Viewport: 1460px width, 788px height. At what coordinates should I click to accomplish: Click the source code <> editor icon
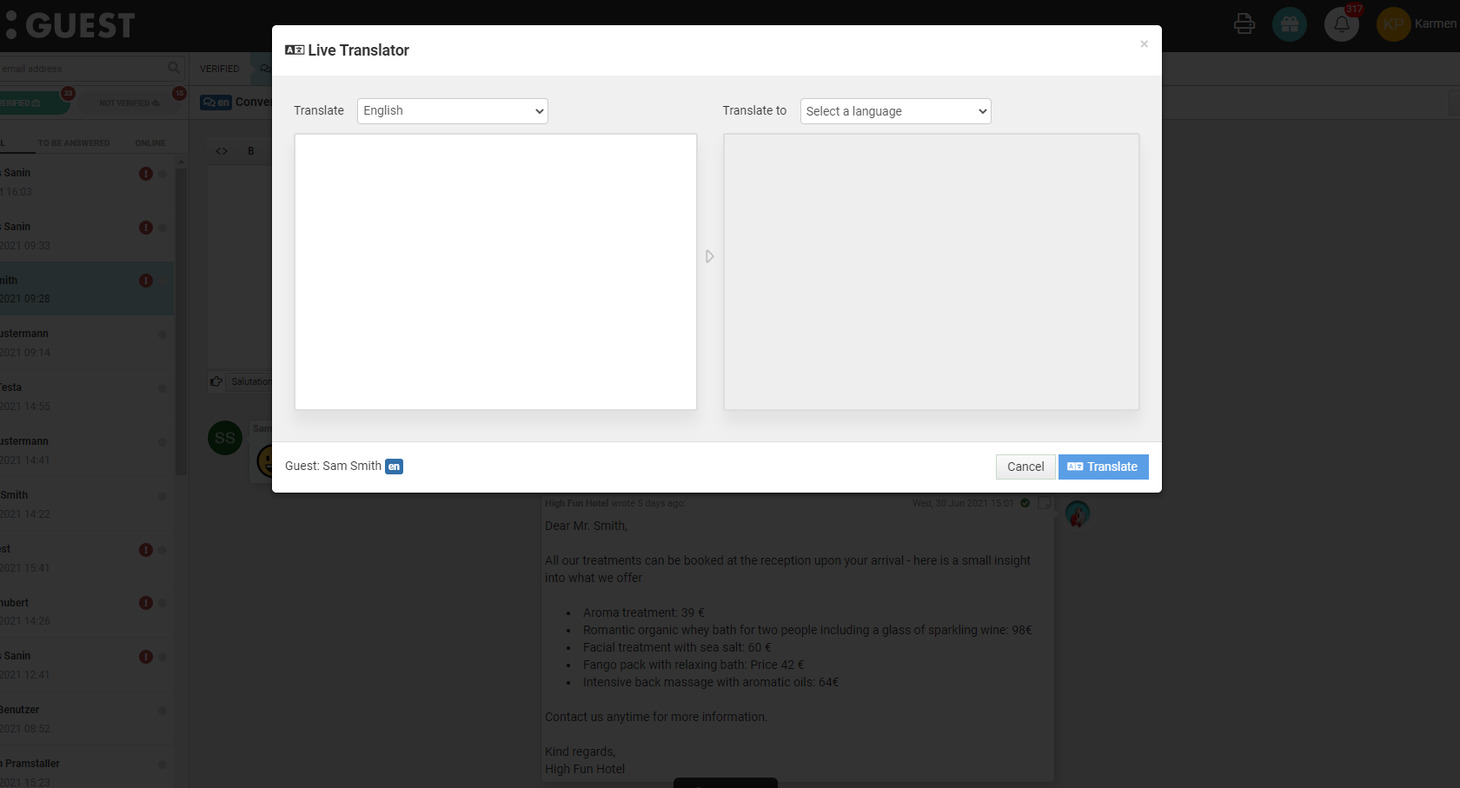pyautogui.click(x=222, y=151)
